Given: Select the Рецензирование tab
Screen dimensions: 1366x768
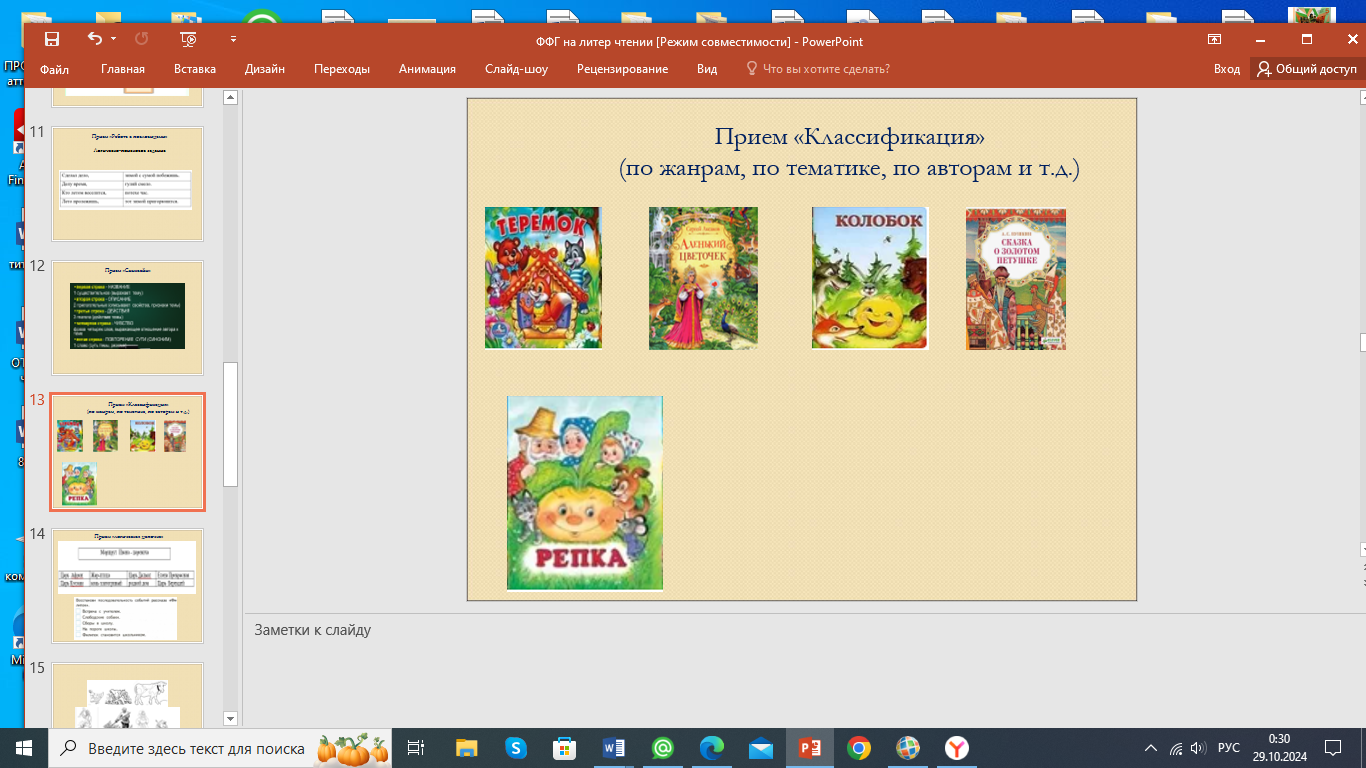Looking at the screenshot, I should (622, 69).
